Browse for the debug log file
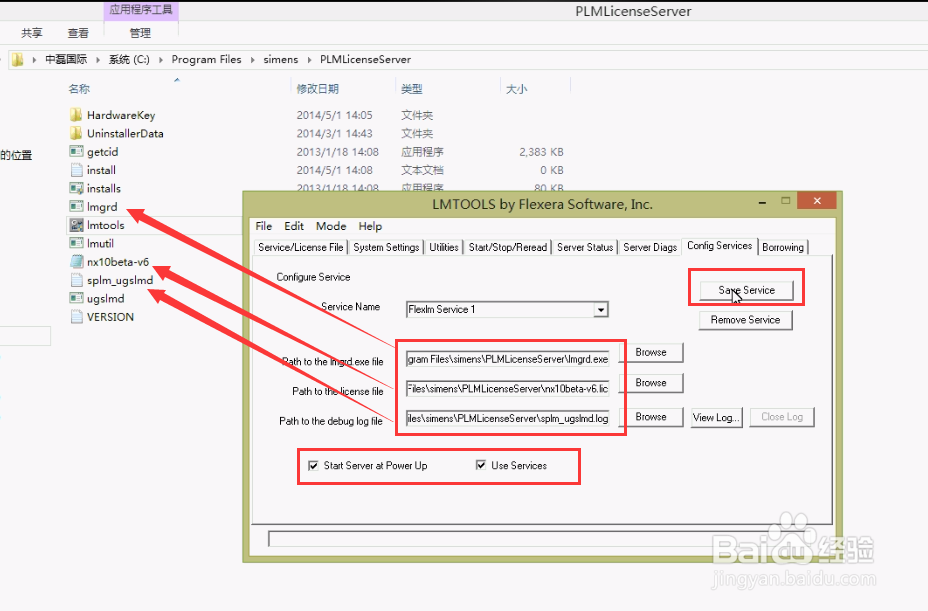This screenshot has height=611, width=928. point(651,417)
